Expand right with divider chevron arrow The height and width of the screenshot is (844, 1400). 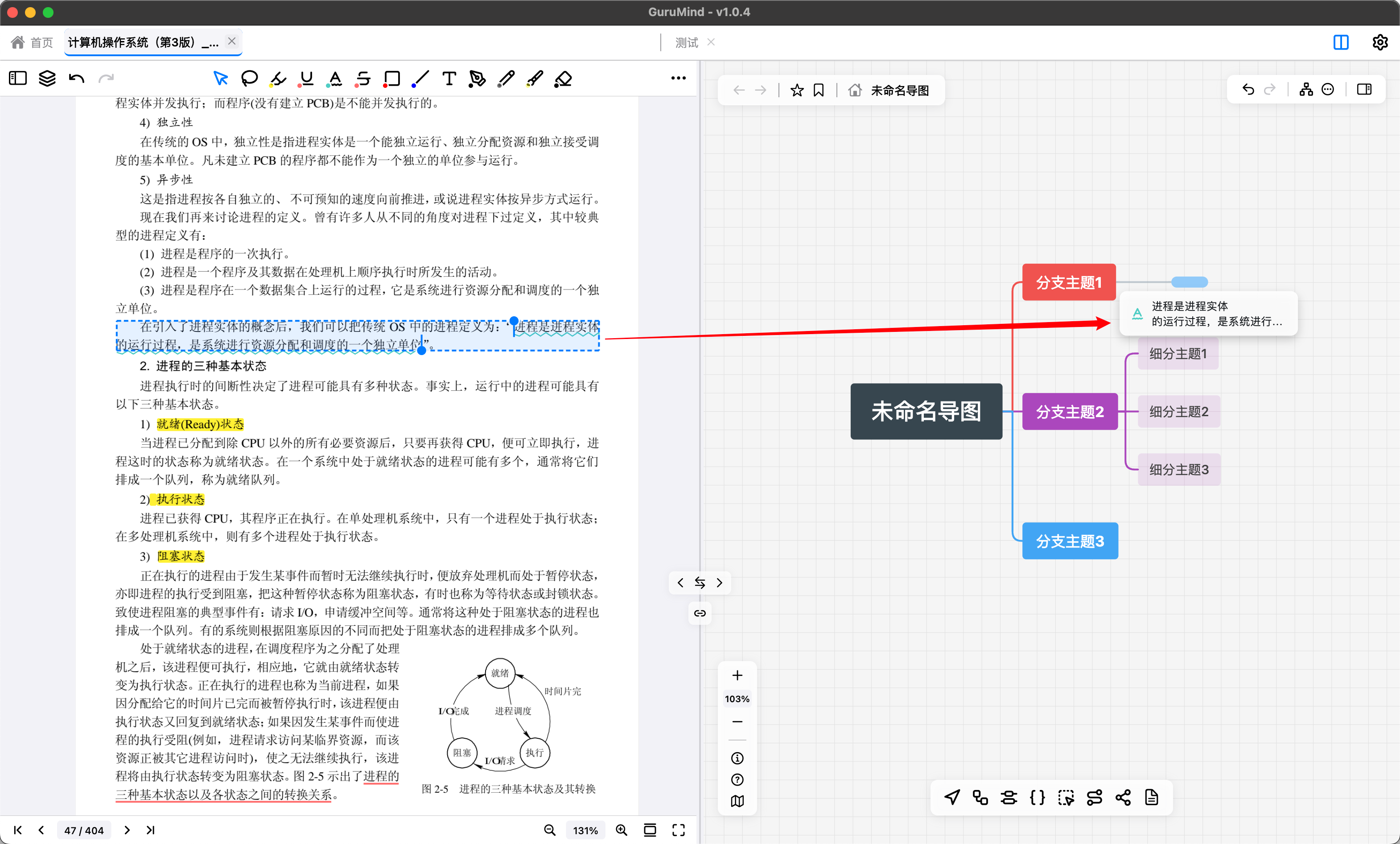click(x=719, y=583)
